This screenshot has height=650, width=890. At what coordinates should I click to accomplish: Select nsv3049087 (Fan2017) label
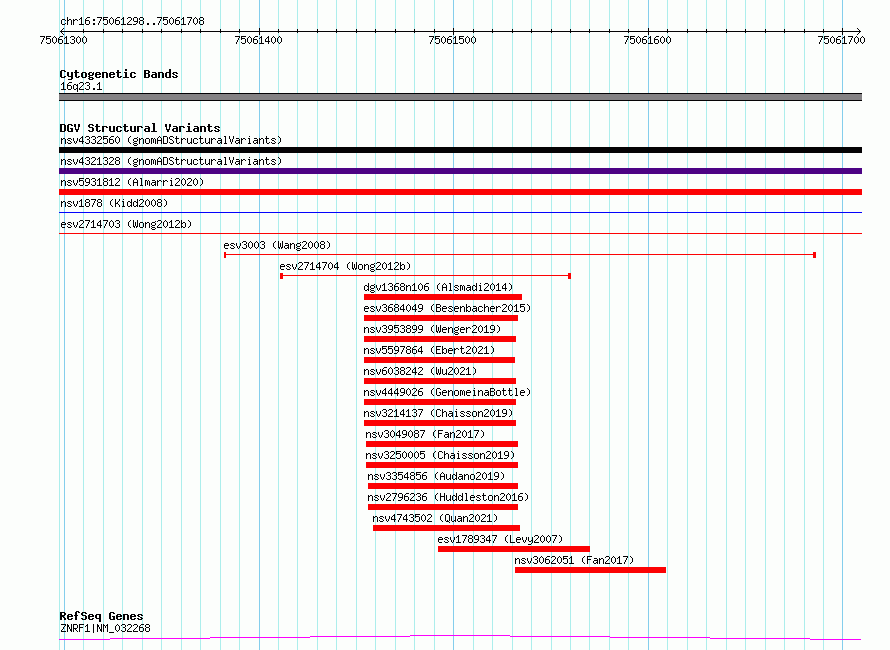(x=425, y=434)
